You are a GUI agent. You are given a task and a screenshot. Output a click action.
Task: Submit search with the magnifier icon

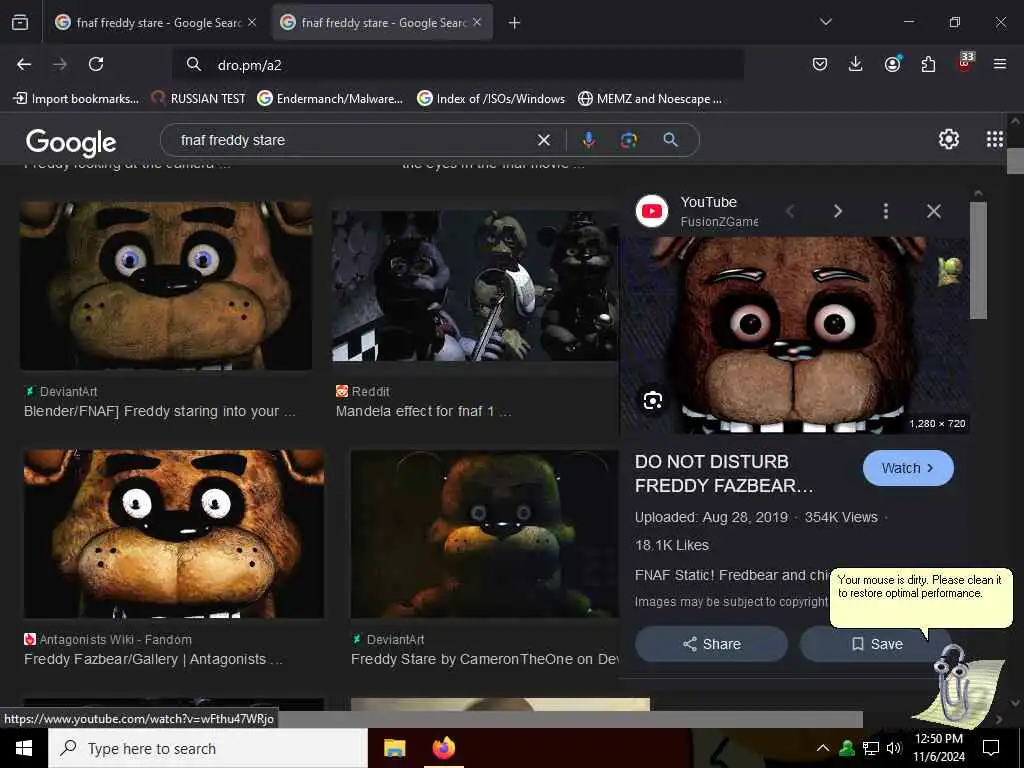[670, 140]
